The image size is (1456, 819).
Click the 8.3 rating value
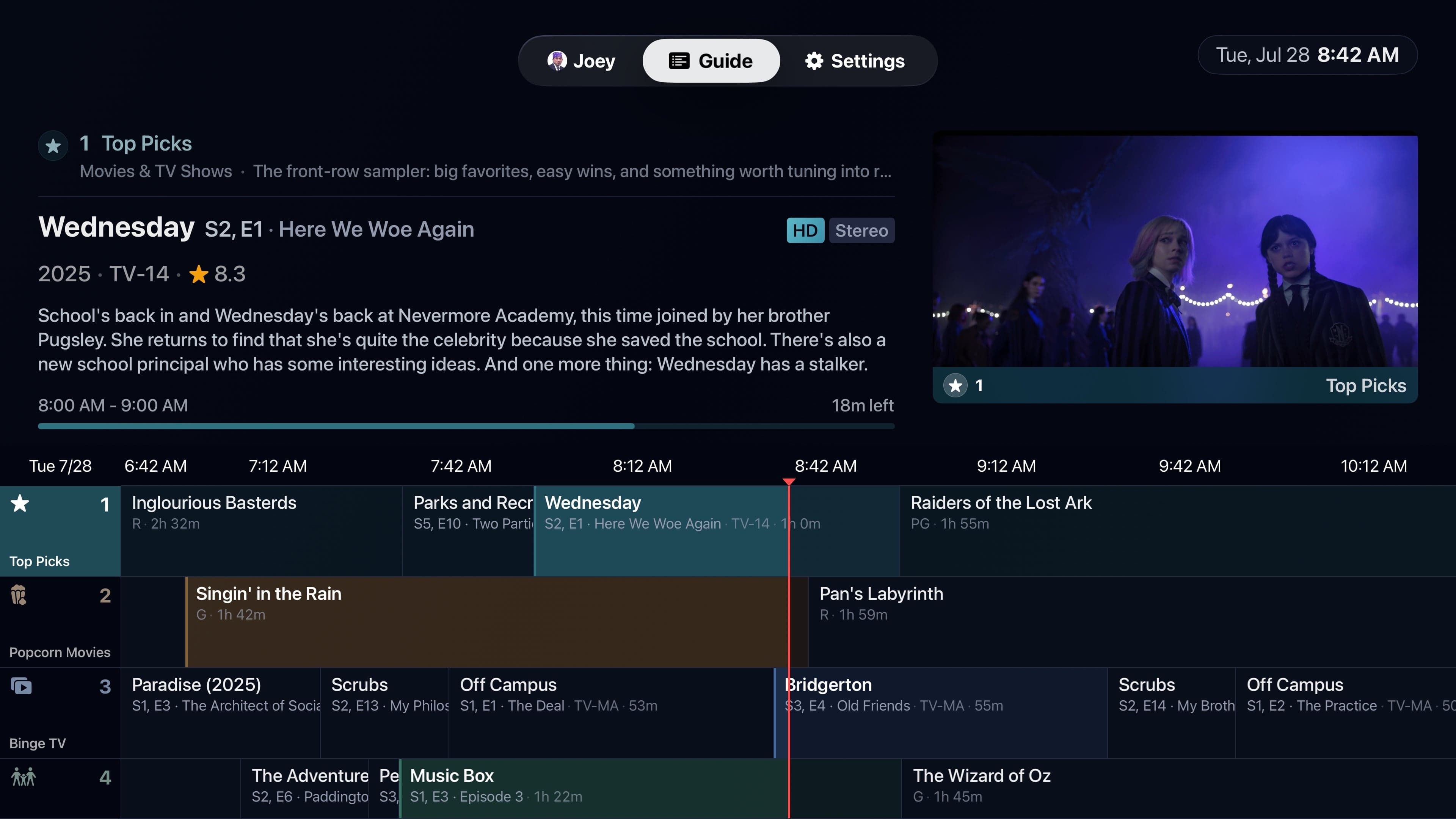(230, 274)
